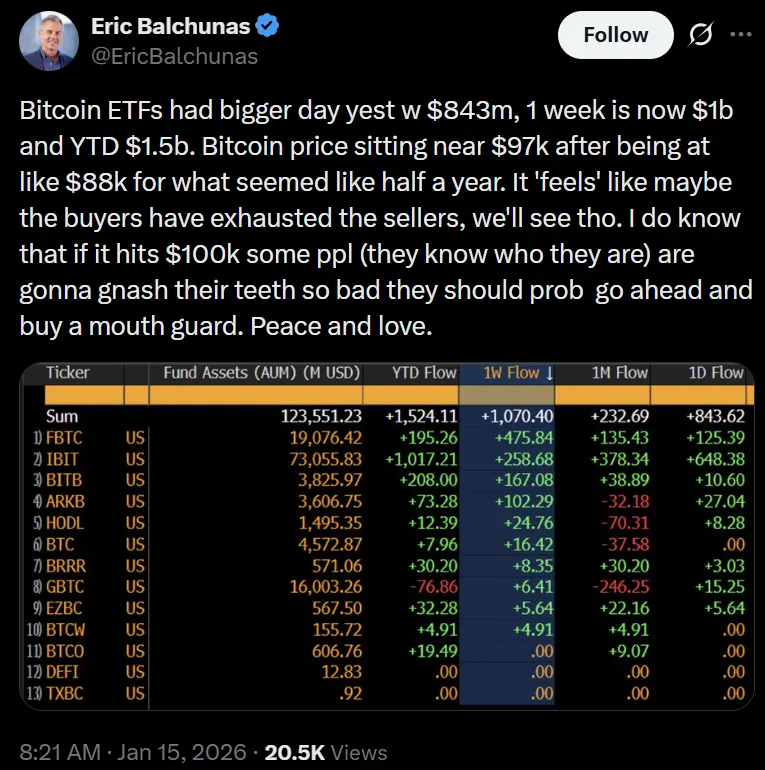Select the FBTC ticker row
765x770 pixels.
[x=66, y=436]
